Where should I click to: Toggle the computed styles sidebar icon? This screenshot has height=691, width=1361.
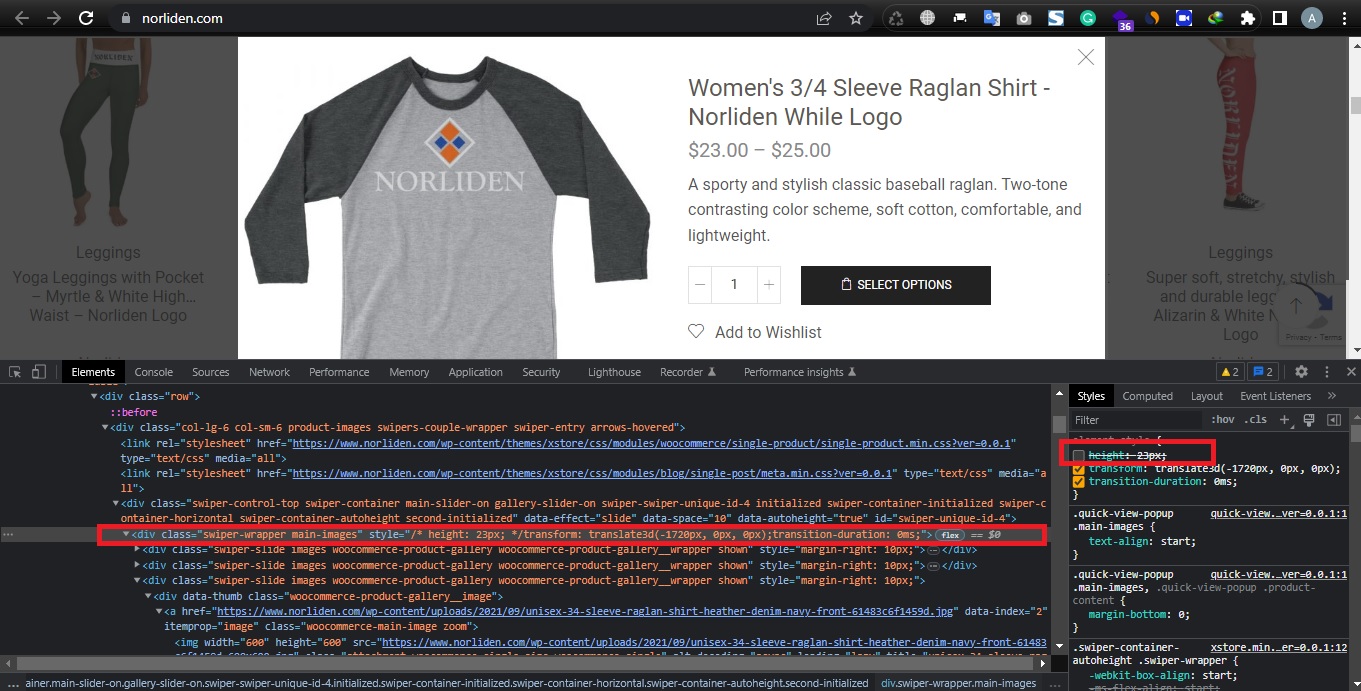(x=1333, y=420)
